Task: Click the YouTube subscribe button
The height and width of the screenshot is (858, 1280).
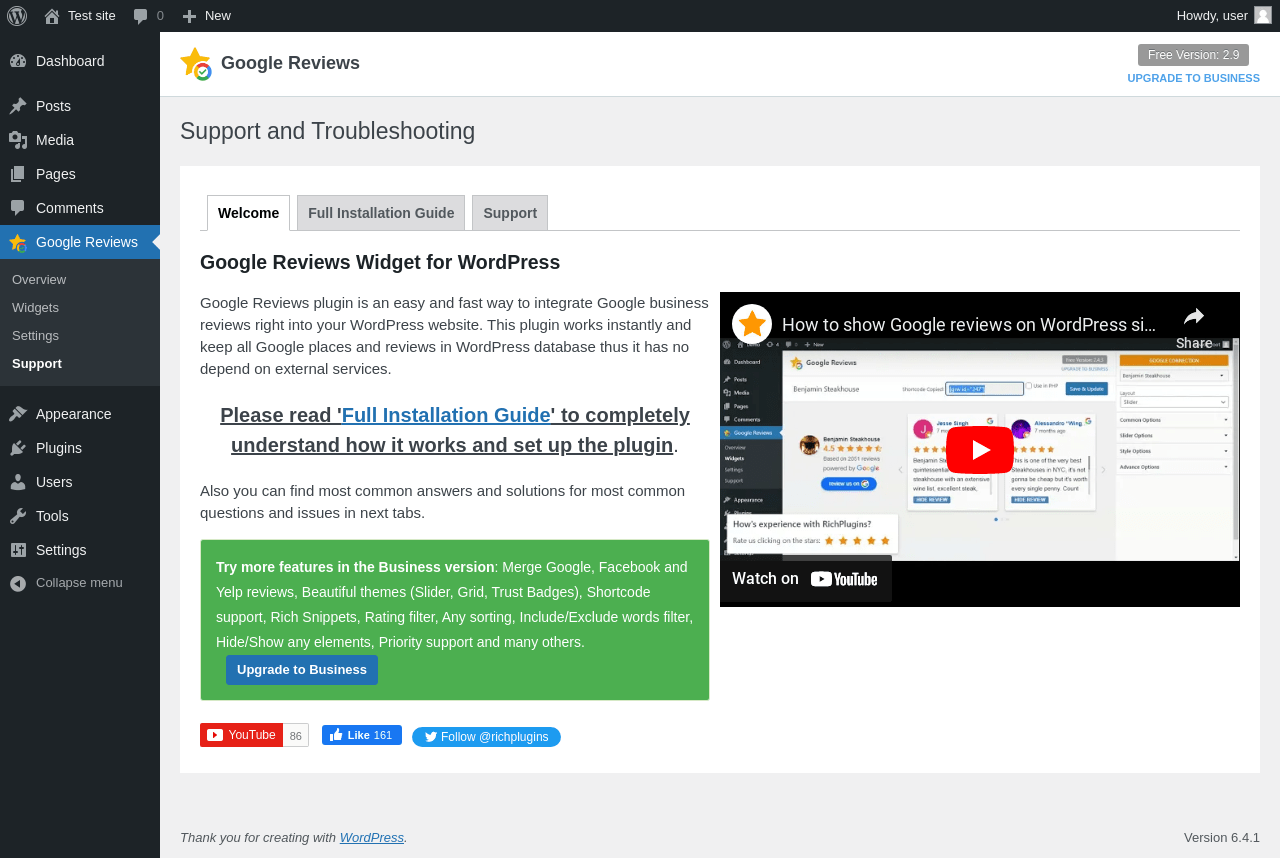Action: coord(241,735)
